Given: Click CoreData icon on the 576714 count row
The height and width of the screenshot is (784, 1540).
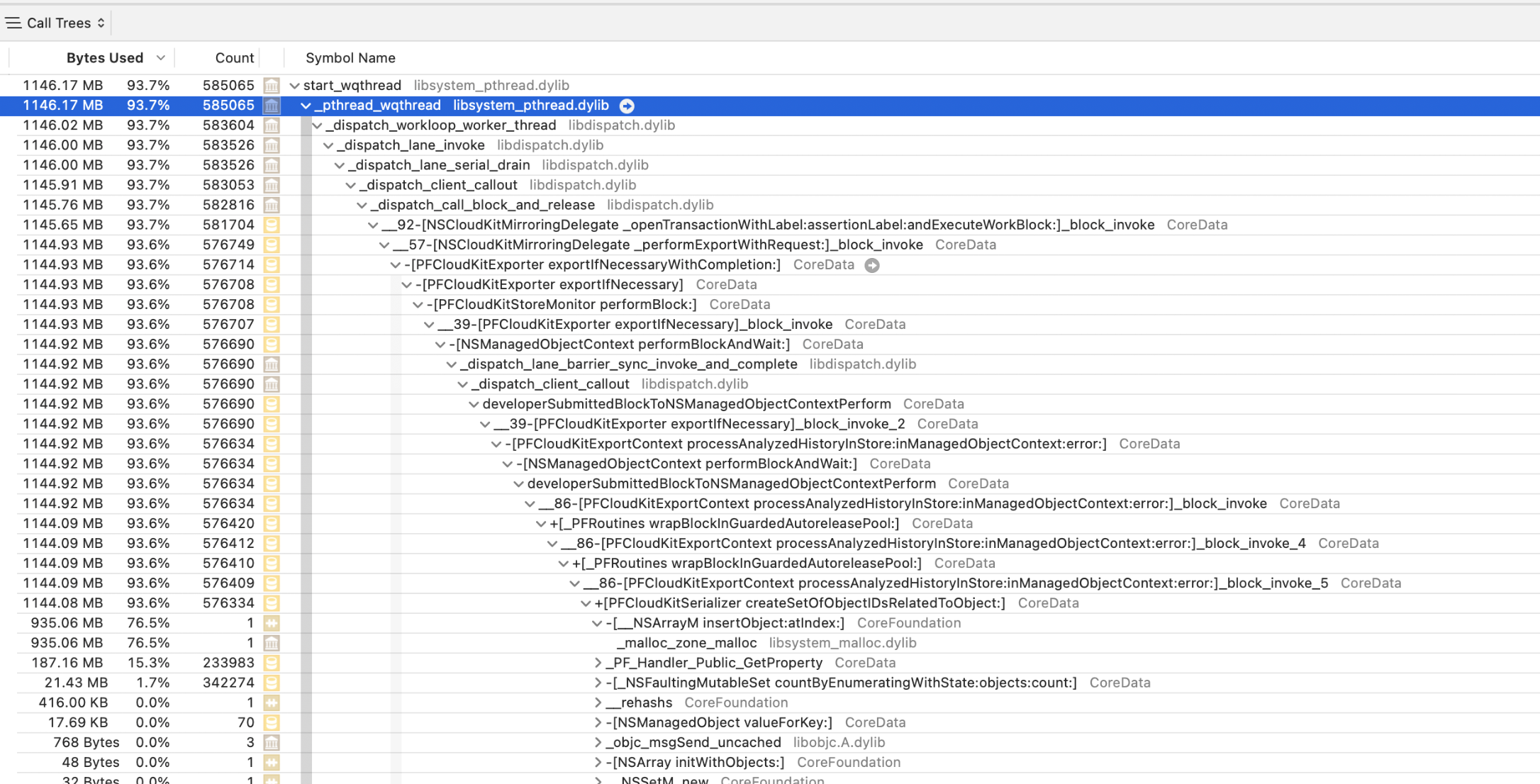Looking at the screenshot, I should (x=271, y=264).
